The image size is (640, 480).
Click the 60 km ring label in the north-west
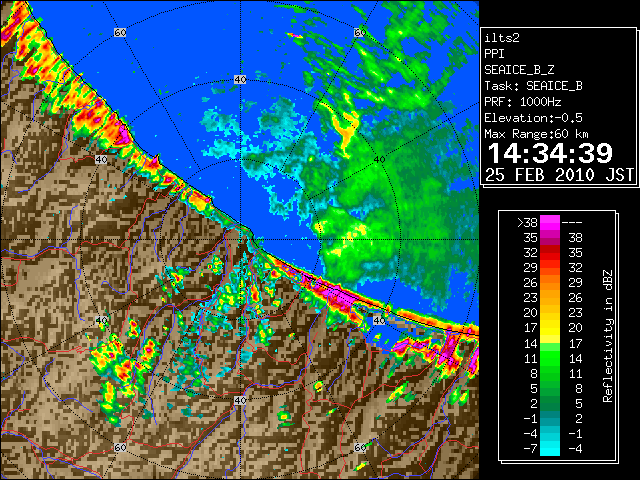tap(120, 32)
